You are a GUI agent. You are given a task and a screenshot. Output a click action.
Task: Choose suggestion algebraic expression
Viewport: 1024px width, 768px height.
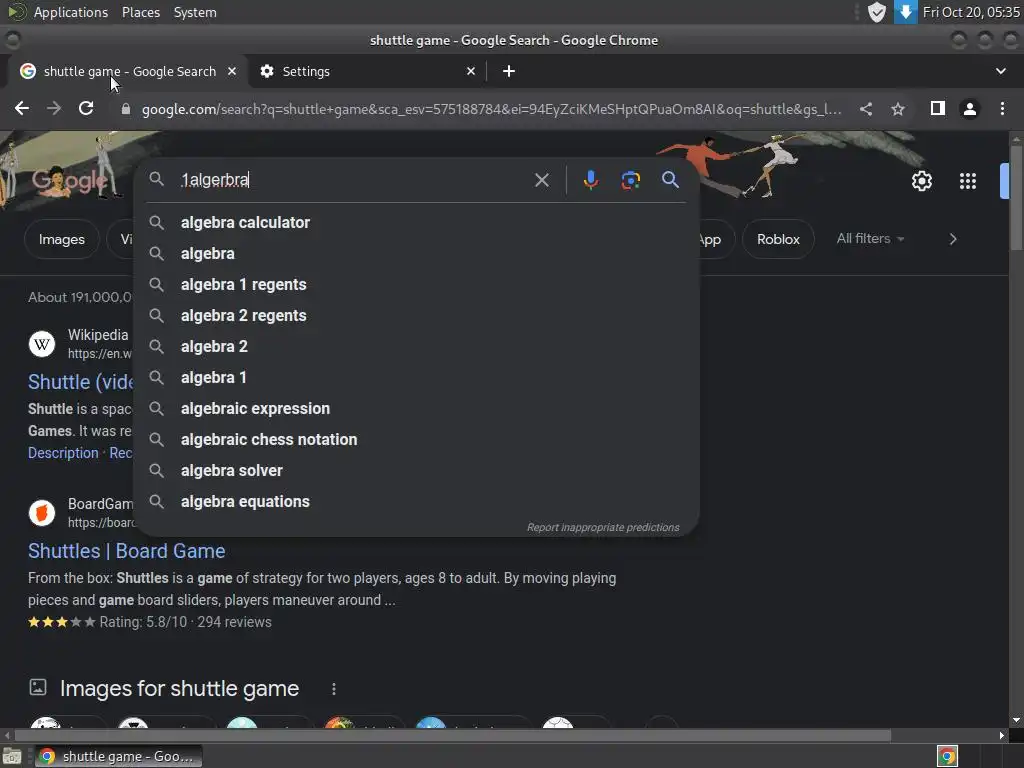pos(417,408)
